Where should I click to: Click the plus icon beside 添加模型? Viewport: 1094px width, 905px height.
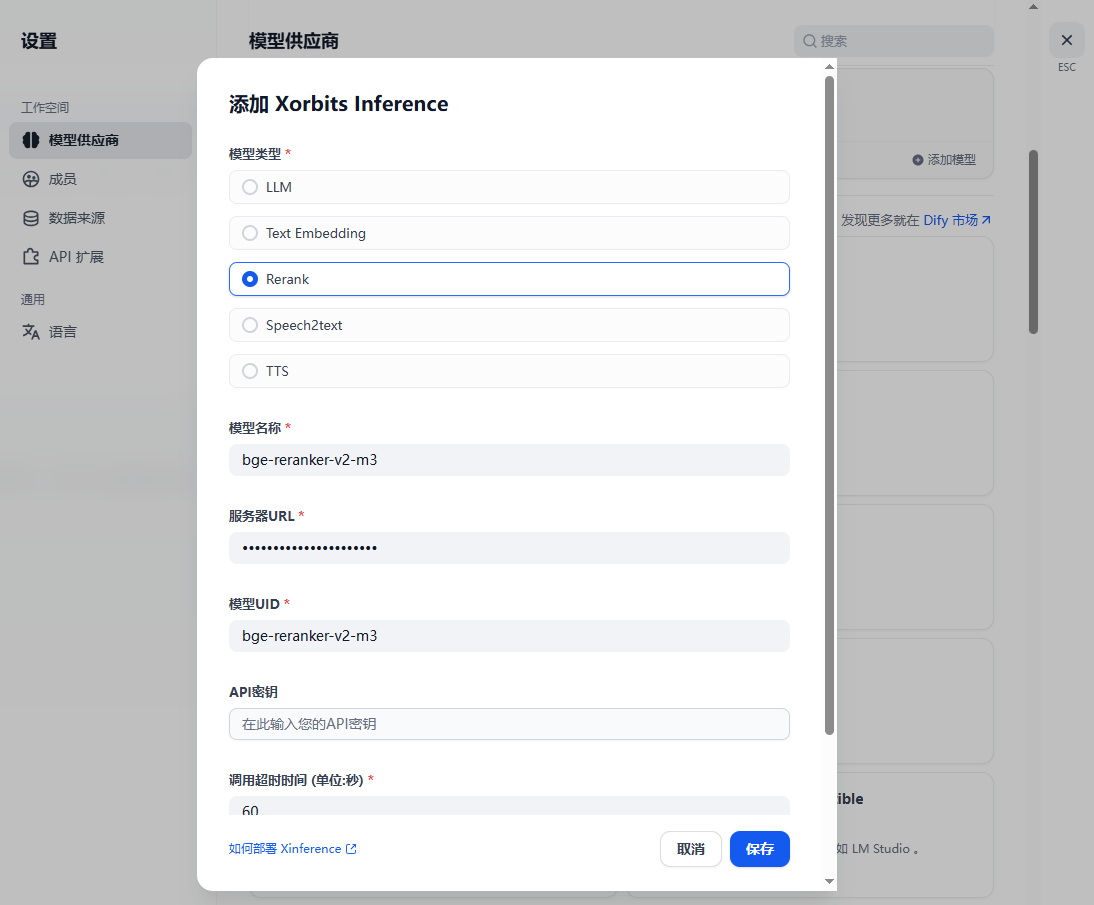coord(917,160)
